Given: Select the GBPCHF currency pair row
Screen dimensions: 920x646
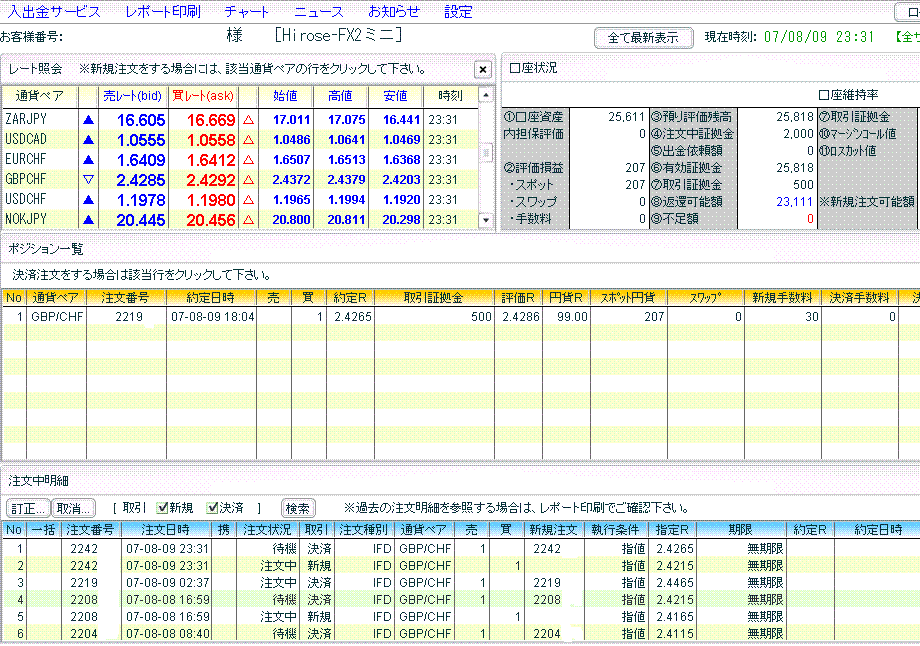Looking at the screenshot, I should coord(241,180).
